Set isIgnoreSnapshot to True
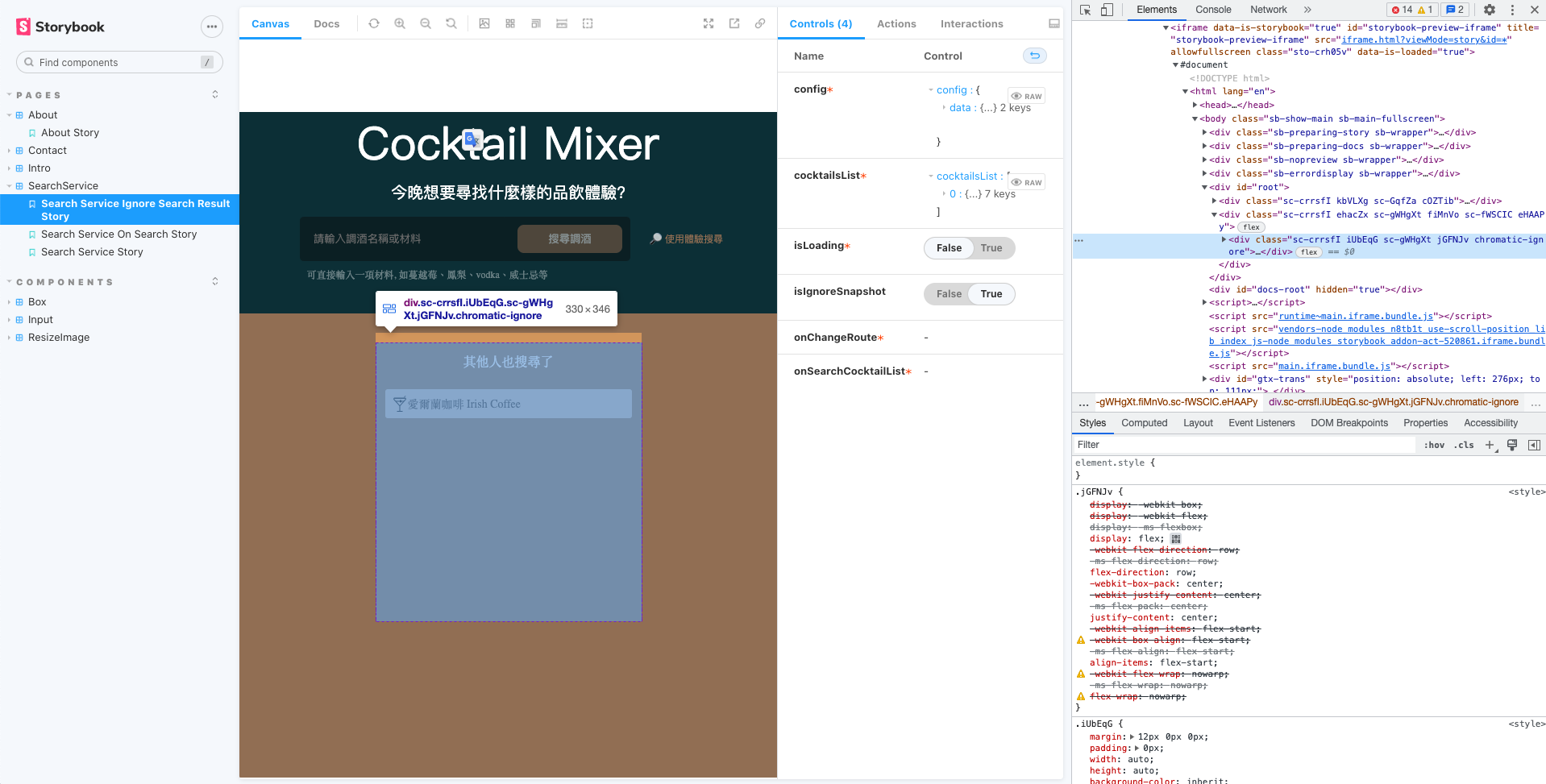1546x784 pixels. click(x=991, y=294)
